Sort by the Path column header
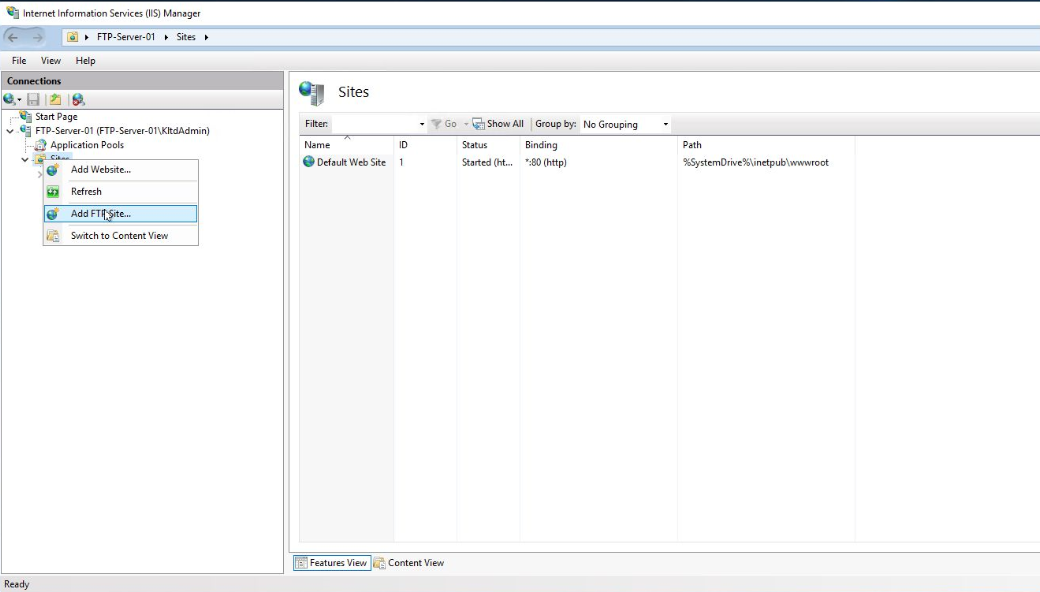 click(x=766, y=145)
